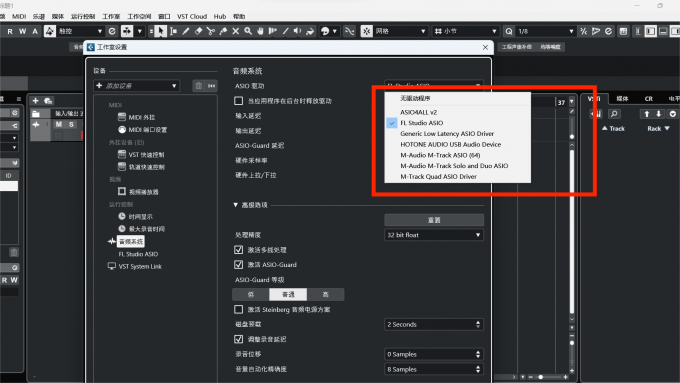The image size is (680, 383).
Task: Click the add track plus icon
Action: (36, 101)
